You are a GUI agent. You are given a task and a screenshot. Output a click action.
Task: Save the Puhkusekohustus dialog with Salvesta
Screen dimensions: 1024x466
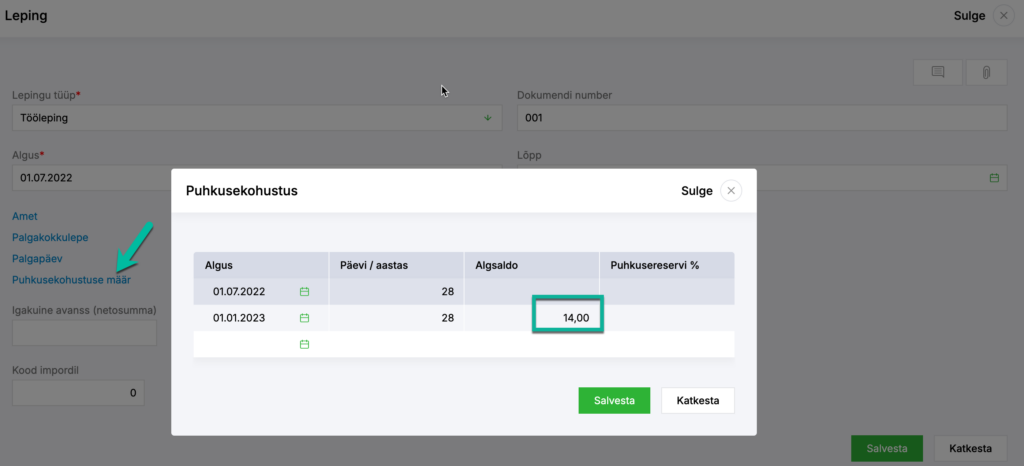point(614,401)
